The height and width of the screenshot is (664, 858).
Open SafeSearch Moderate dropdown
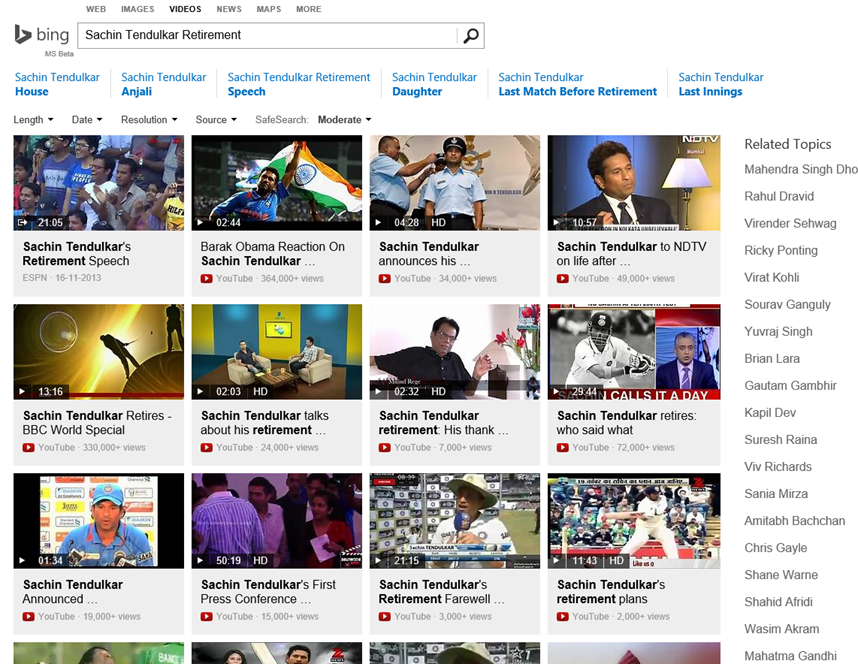coord(345,120)
